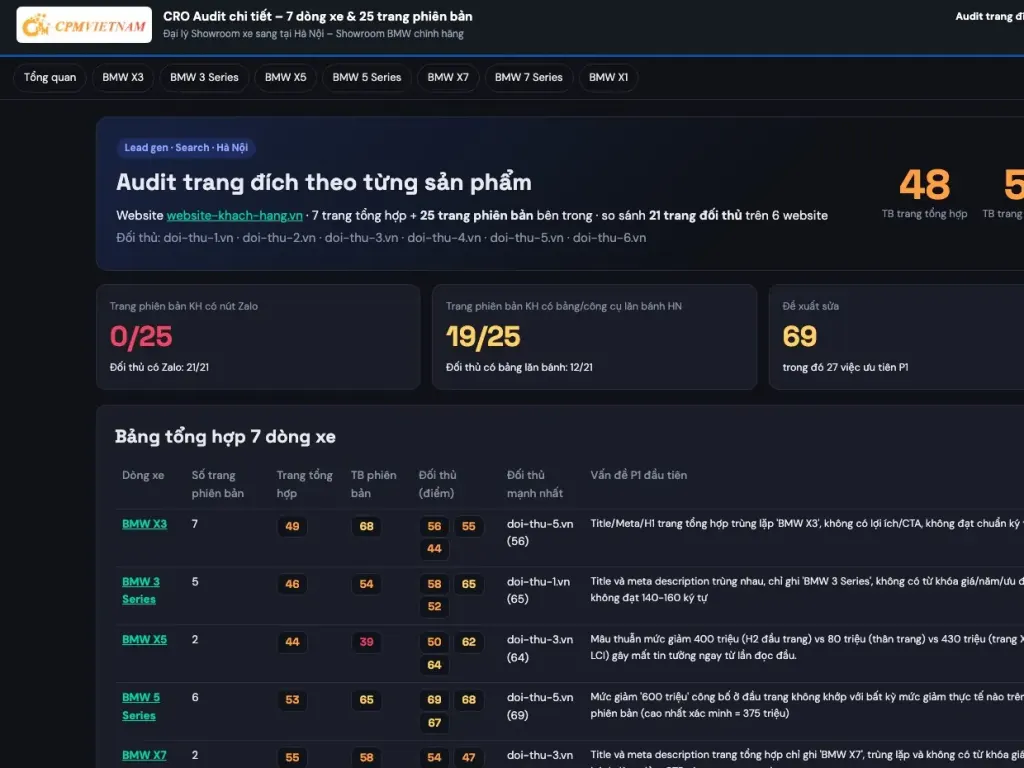Image resolution: width=1024 pixels, height=768 pixels.
Task: Click competitor score 44 in X3 row
Action: [434, 549]
